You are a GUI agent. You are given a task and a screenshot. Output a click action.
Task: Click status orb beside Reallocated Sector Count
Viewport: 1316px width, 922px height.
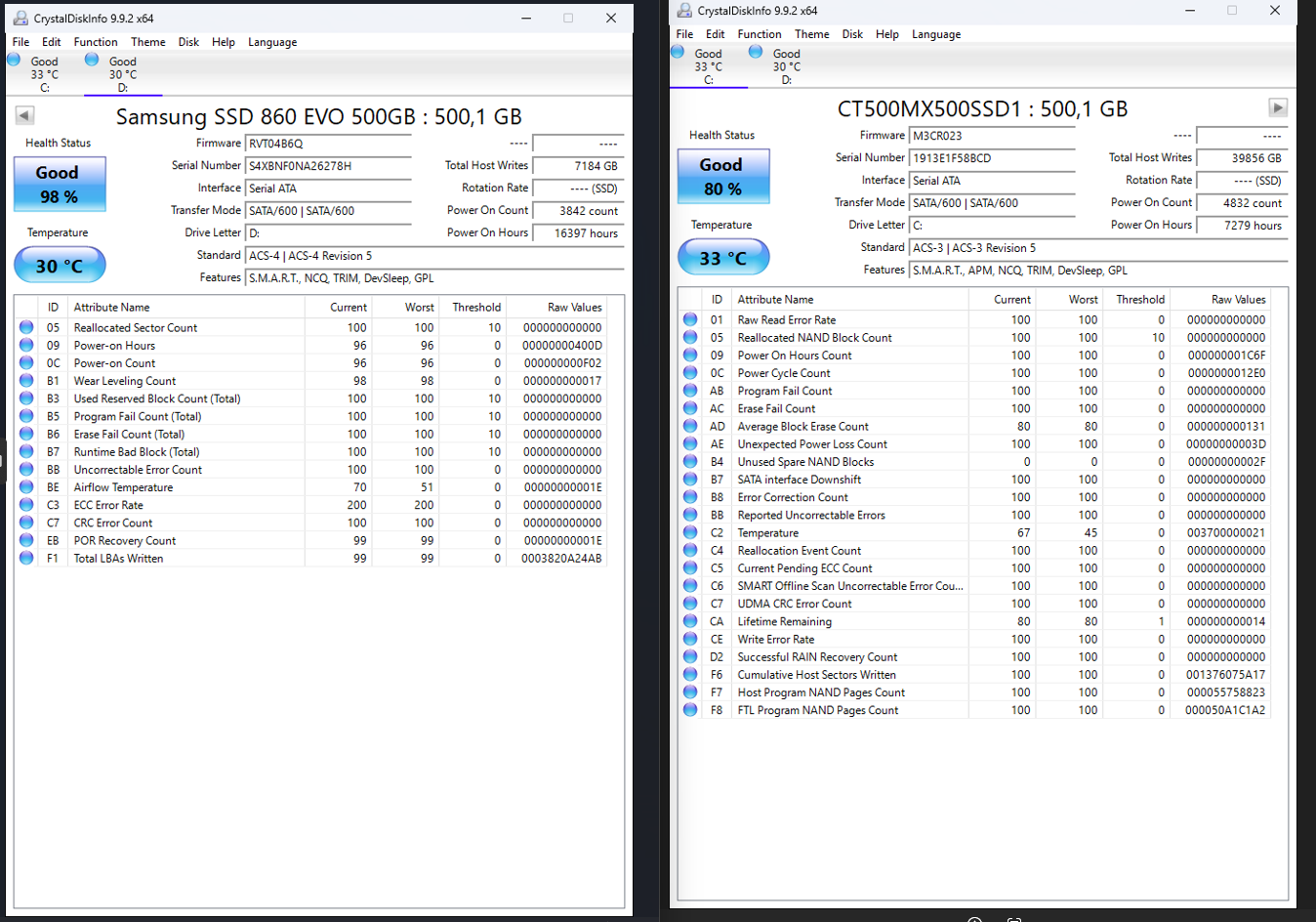[26, 328]
